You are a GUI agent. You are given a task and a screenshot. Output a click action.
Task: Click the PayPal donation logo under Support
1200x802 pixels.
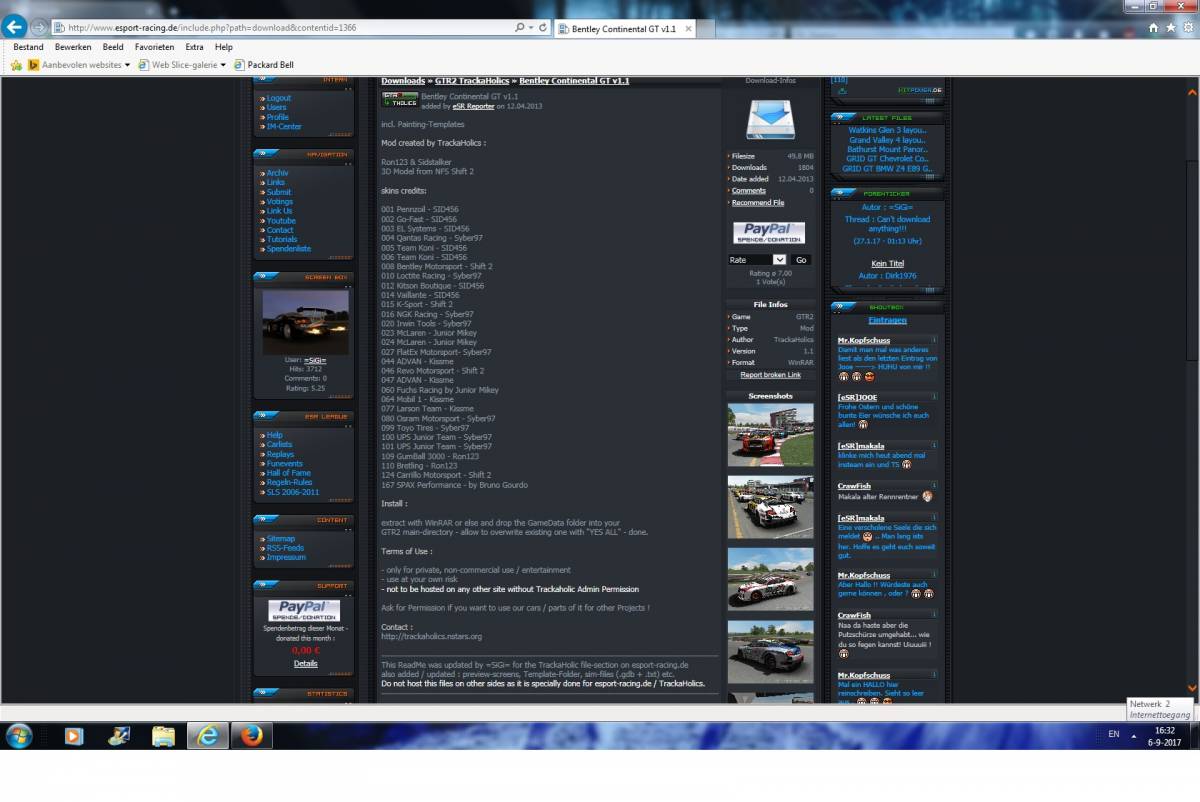[x=304, y=611]
